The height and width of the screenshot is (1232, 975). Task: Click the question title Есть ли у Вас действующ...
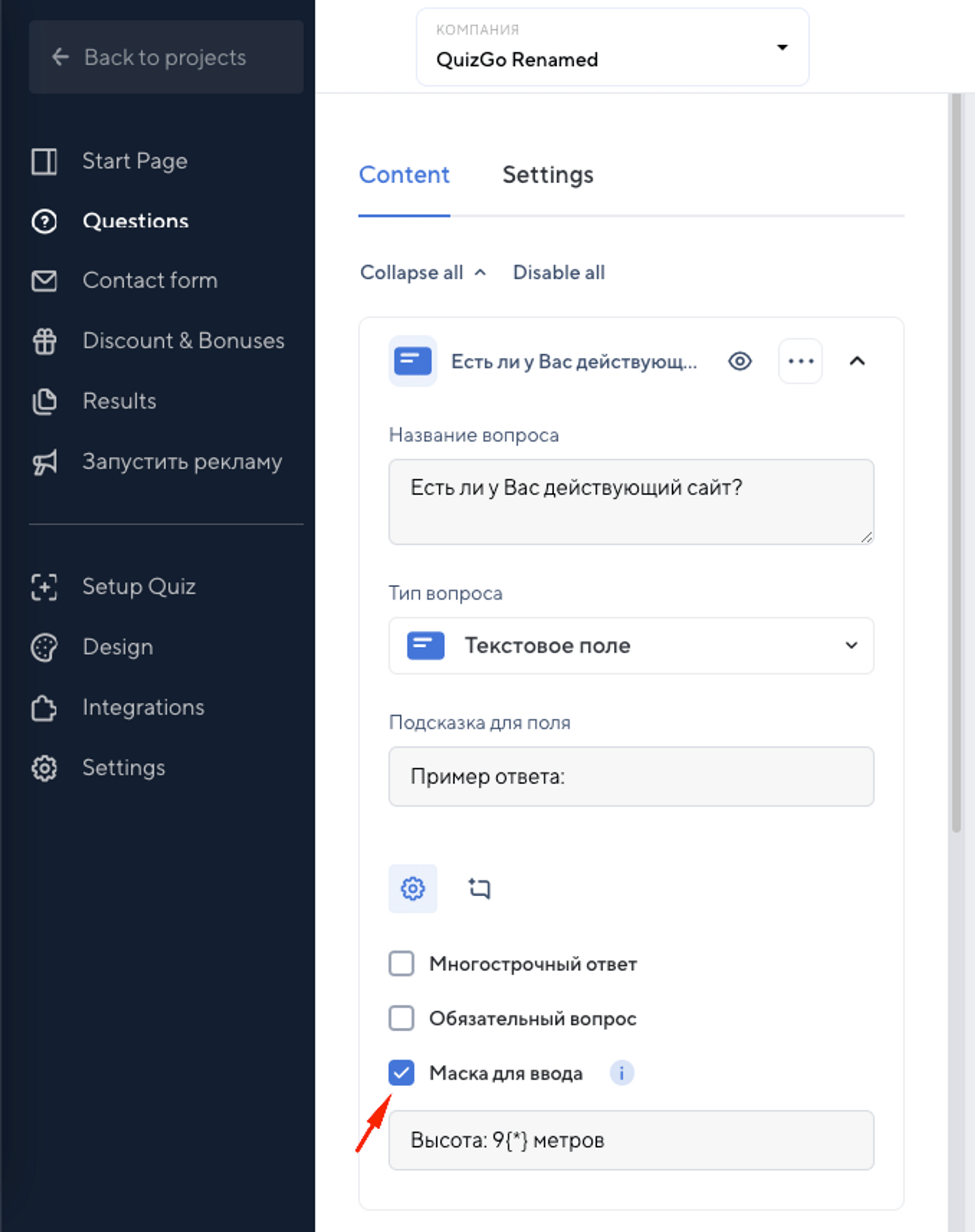click(574, 362)
